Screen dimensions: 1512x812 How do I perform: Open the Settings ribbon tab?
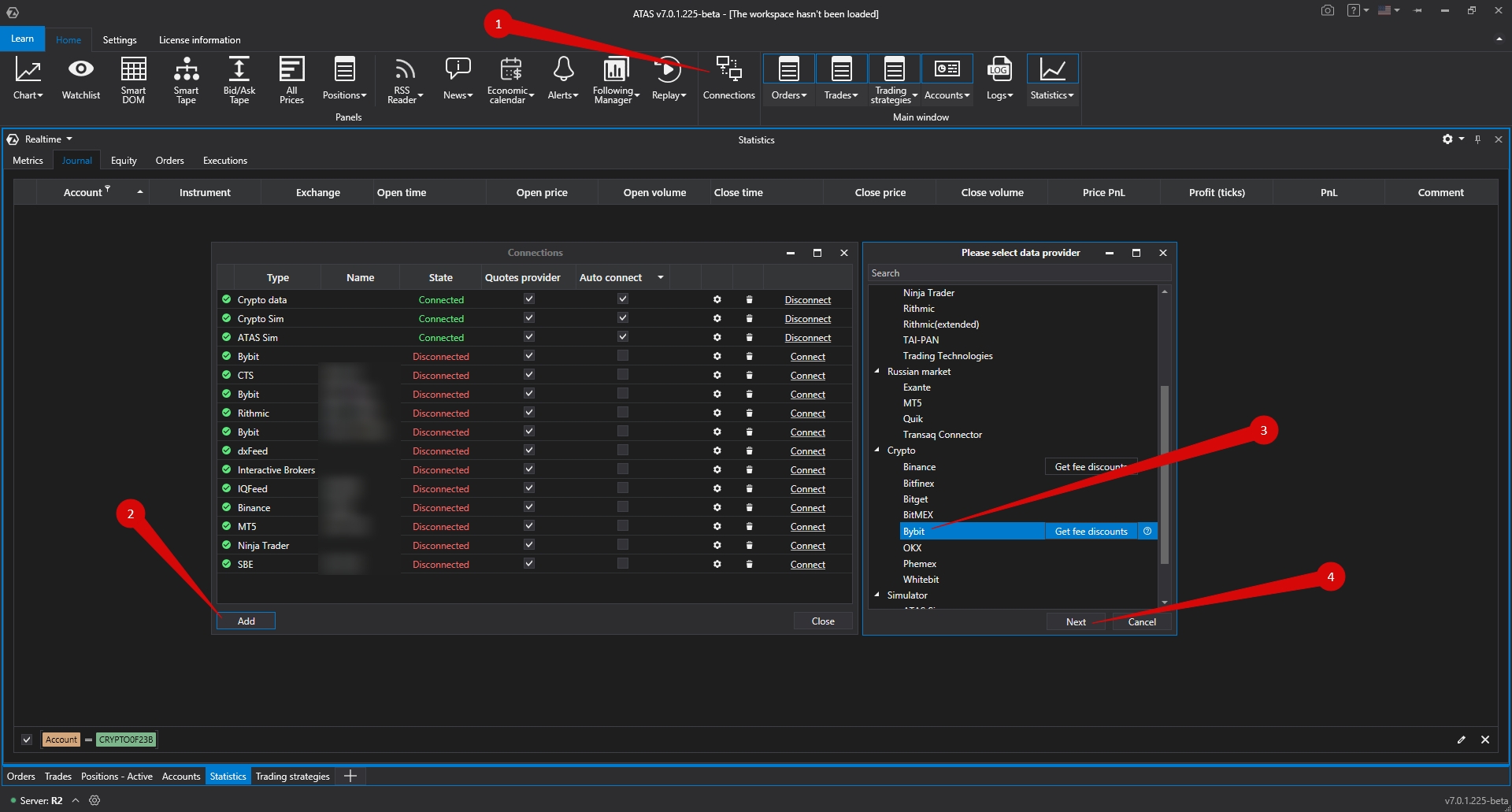120,40
